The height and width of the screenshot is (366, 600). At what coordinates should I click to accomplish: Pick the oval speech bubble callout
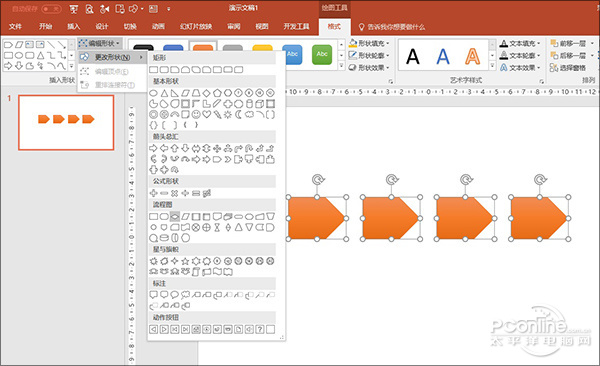pyautogui.click(x=174, y=295)
